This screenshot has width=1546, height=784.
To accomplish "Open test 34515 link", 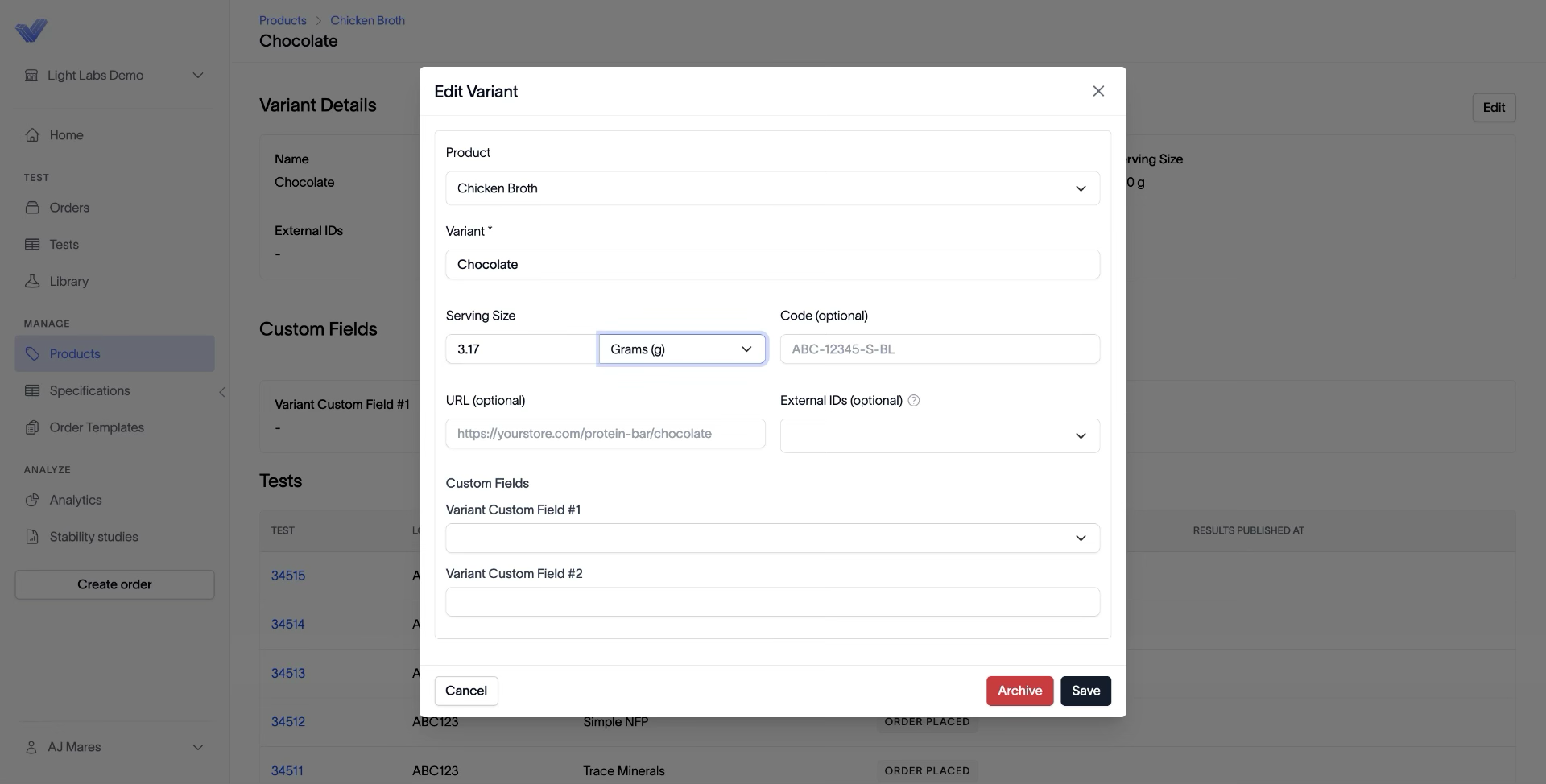I will pos(288,576).
